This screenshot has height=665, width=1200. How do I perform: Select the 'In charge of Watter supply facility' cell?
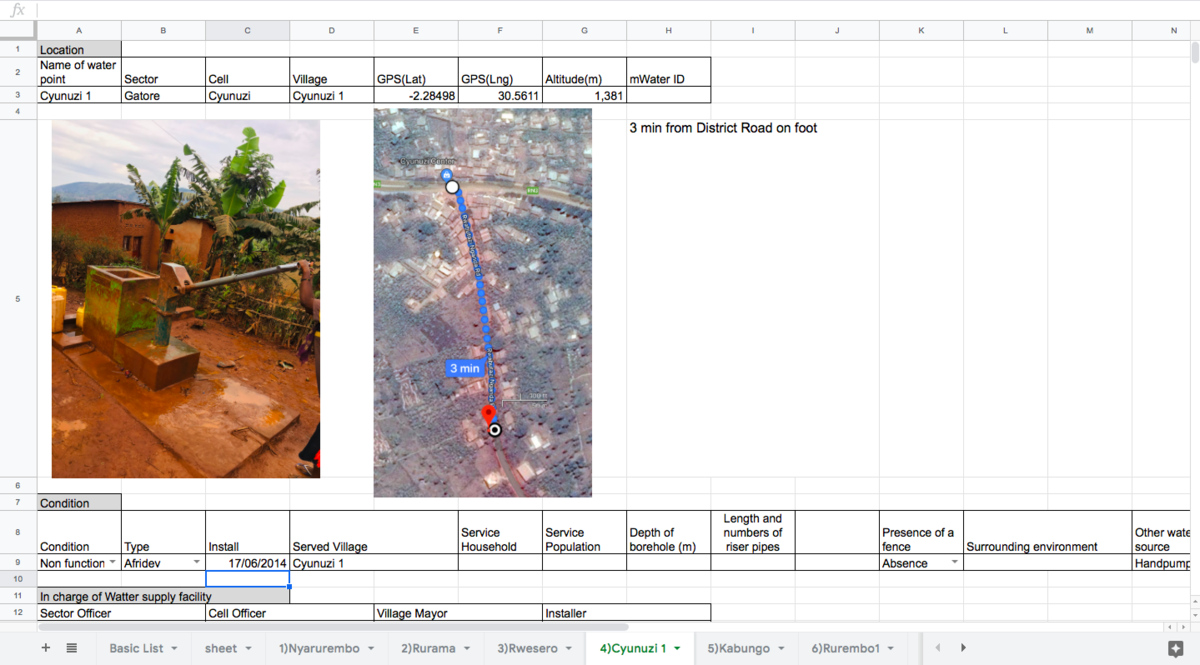pyautogui.click(x=164, y=596)
